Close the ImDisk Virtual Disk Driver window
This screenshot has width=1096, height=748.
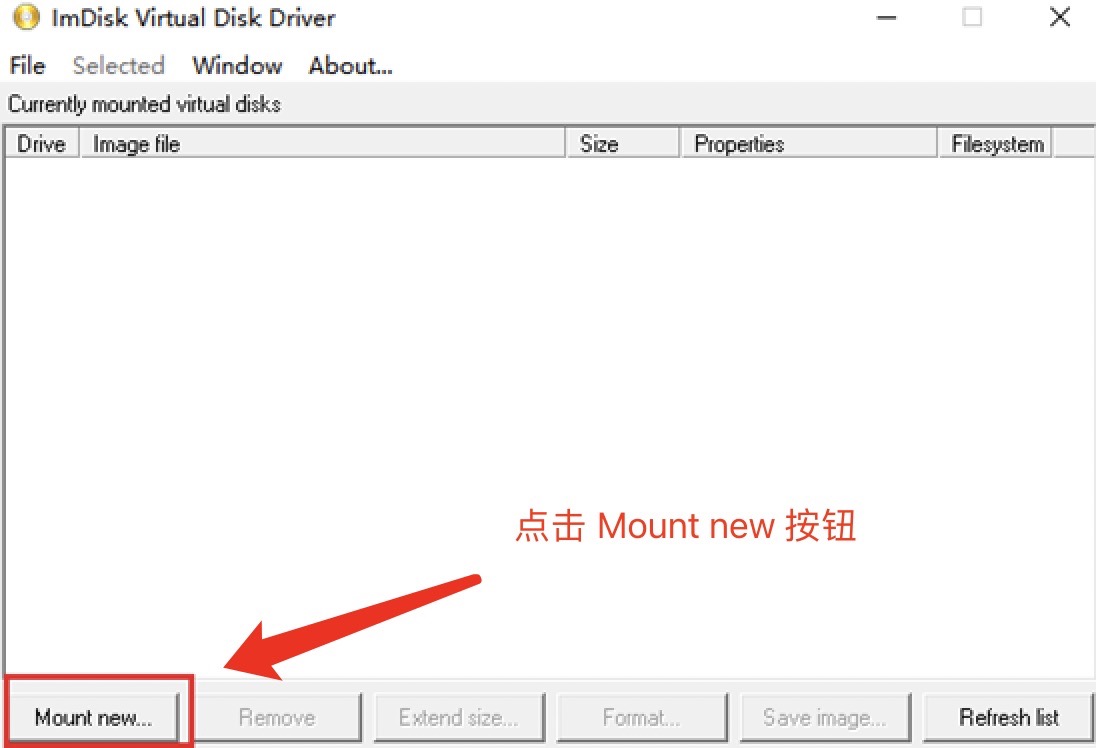coord(1060,17)
